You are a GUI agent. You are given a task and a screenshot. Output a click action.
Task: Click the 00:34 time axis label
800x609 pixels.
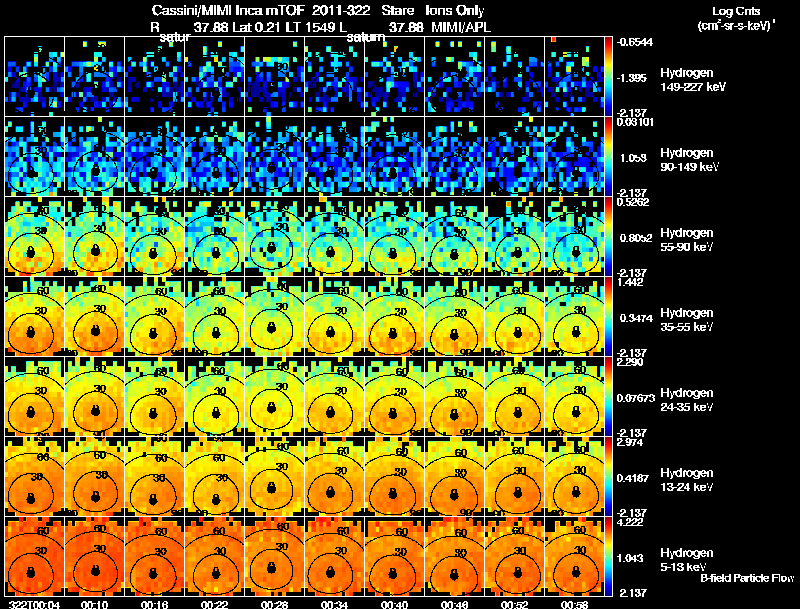pos(335,604)
